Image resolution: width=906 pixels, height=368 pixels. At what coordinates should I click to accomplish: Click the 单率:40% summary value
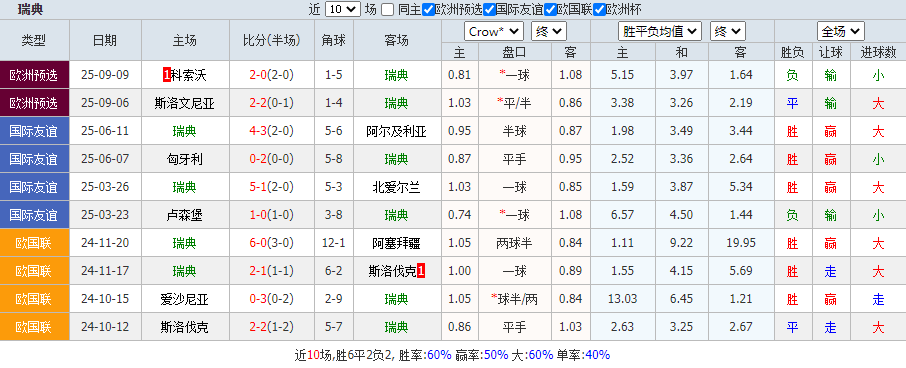[584, 355]
